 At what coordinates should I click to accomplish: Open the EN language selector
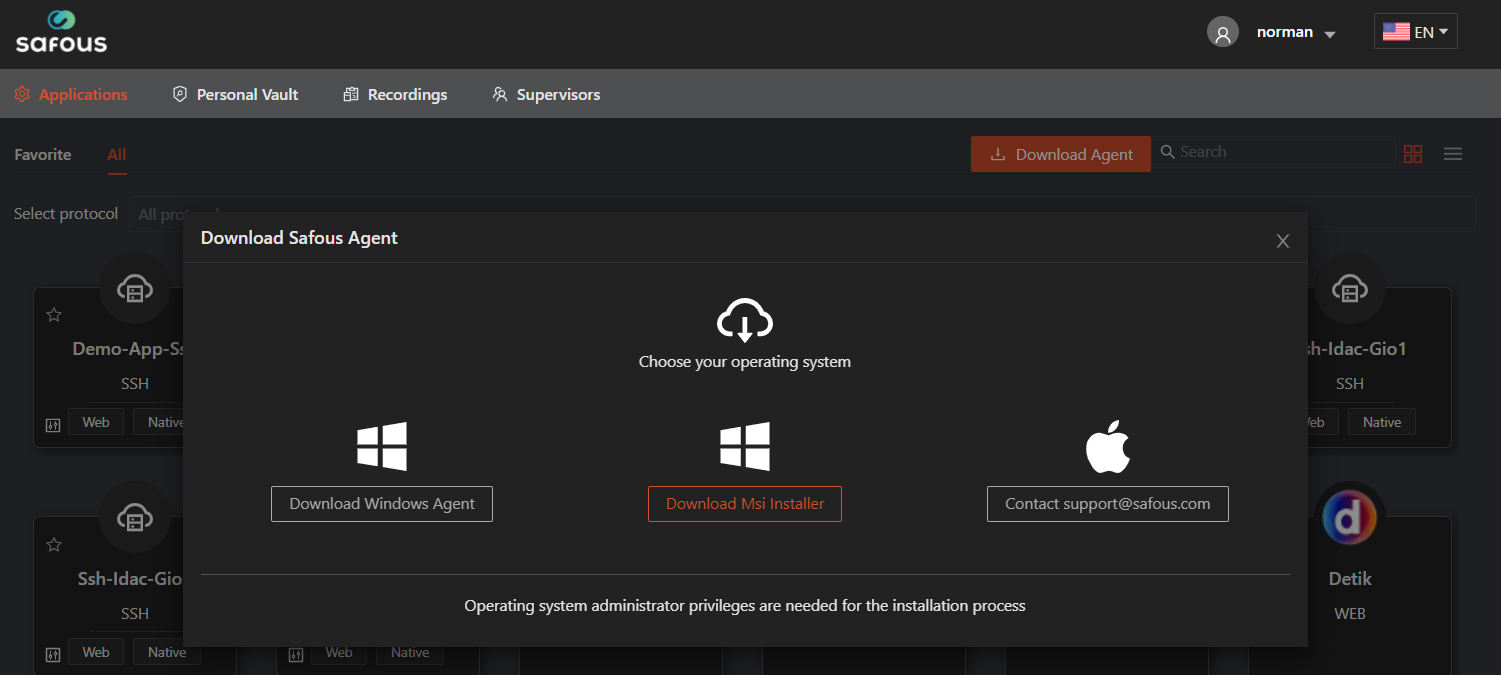1415,32
